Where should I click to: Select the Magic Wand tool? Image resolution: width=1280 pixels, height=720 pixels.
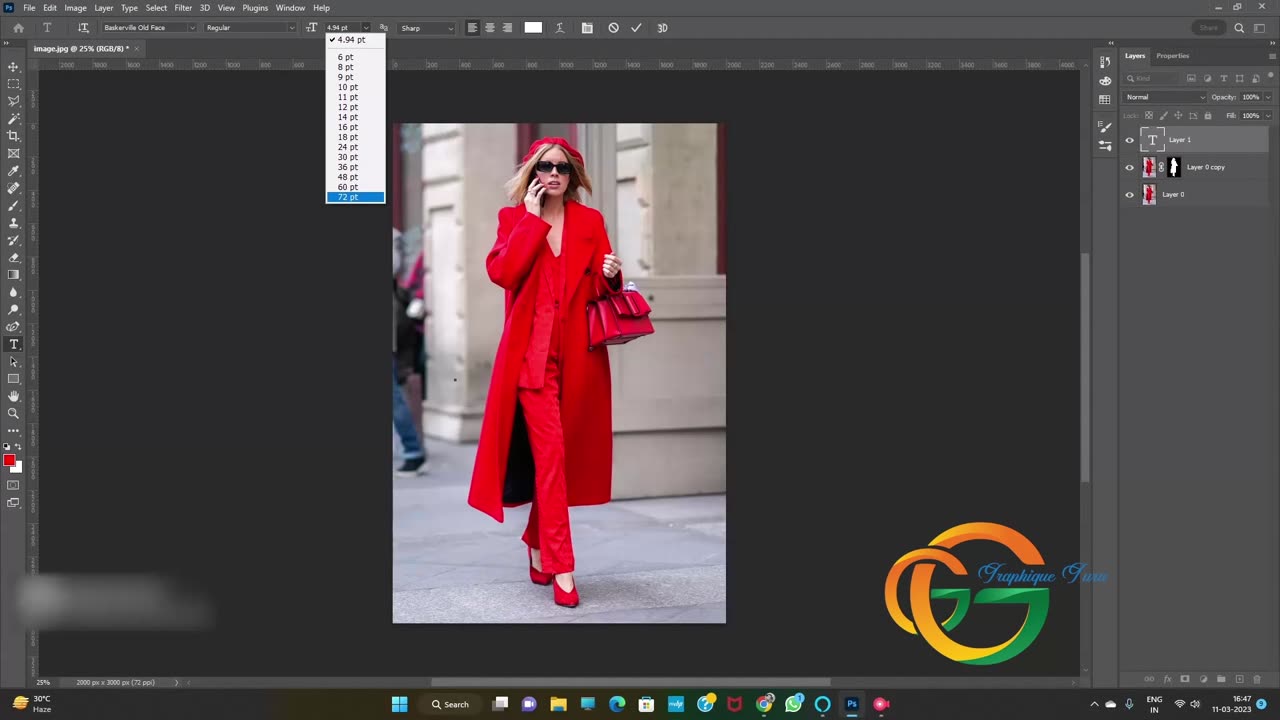click(13, 119)
